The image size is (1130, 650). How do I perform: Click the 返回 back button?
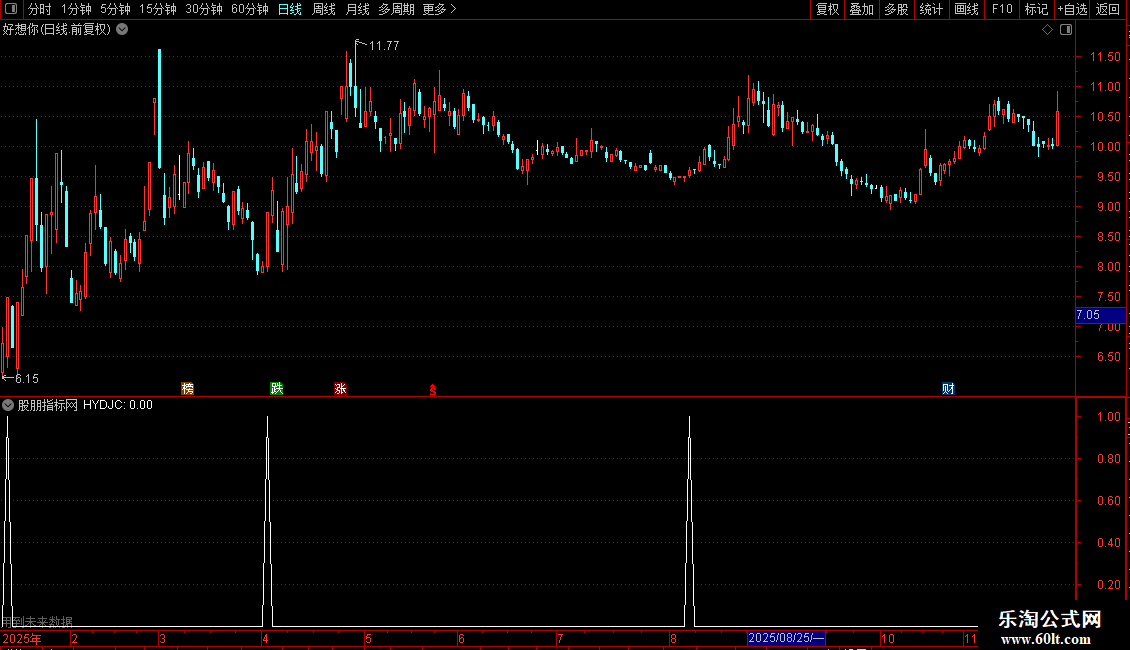[1108, 9]
